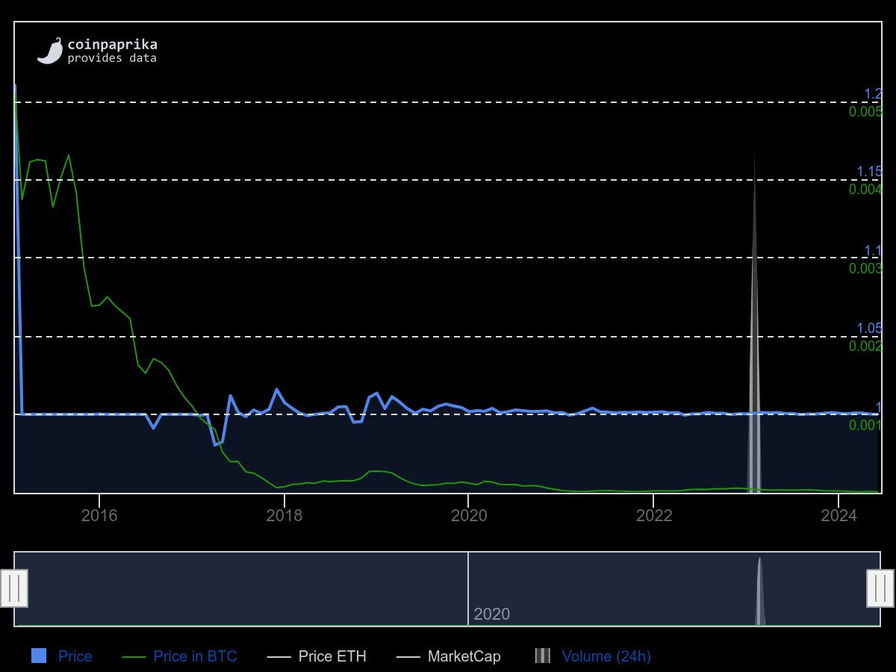The width and height of the screenshot is (896, 672).
Task: Click the 2016 label on the time axis
Action: coord(99,516)
